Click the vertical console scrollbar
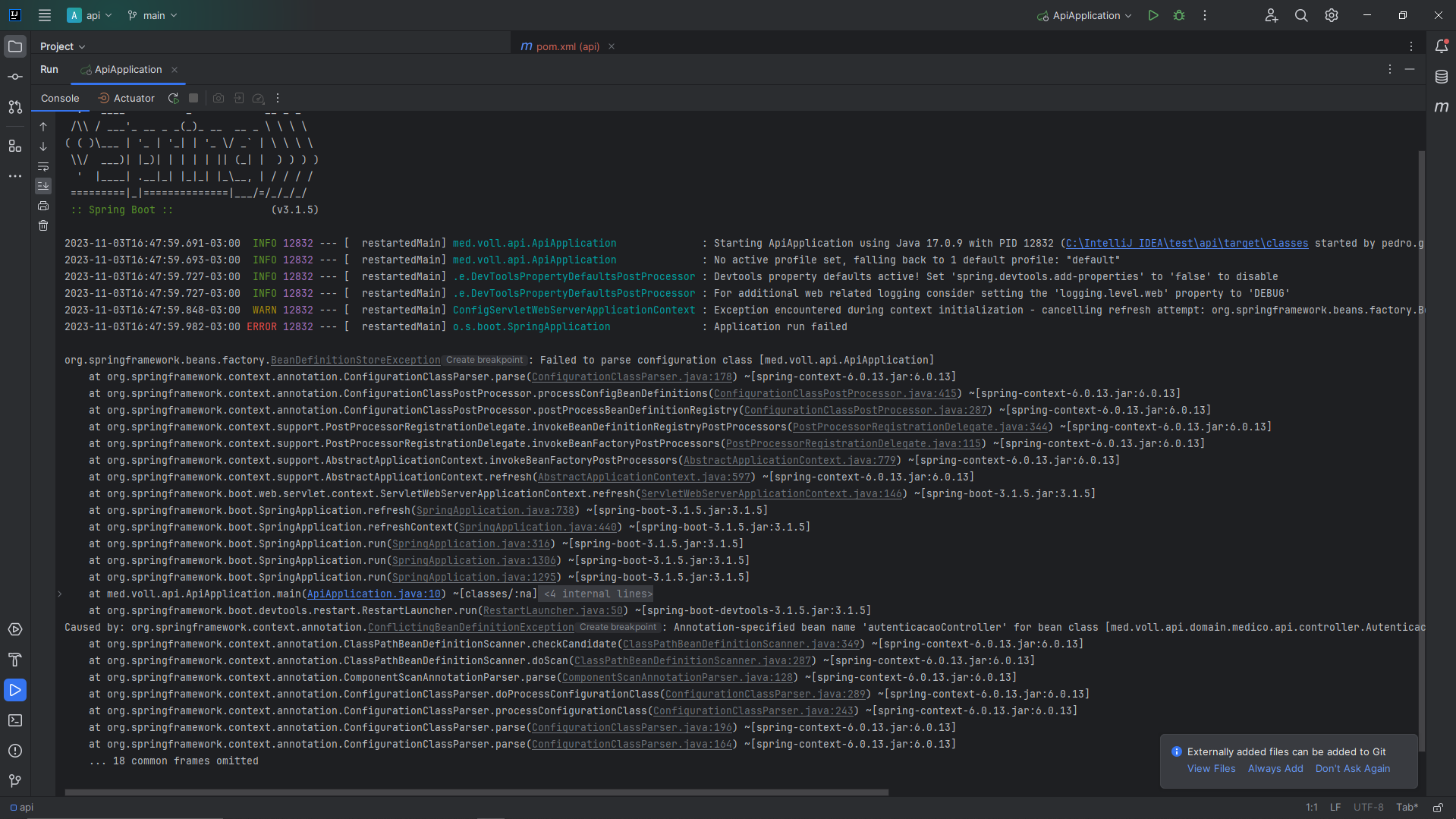 pos(1421,452)
